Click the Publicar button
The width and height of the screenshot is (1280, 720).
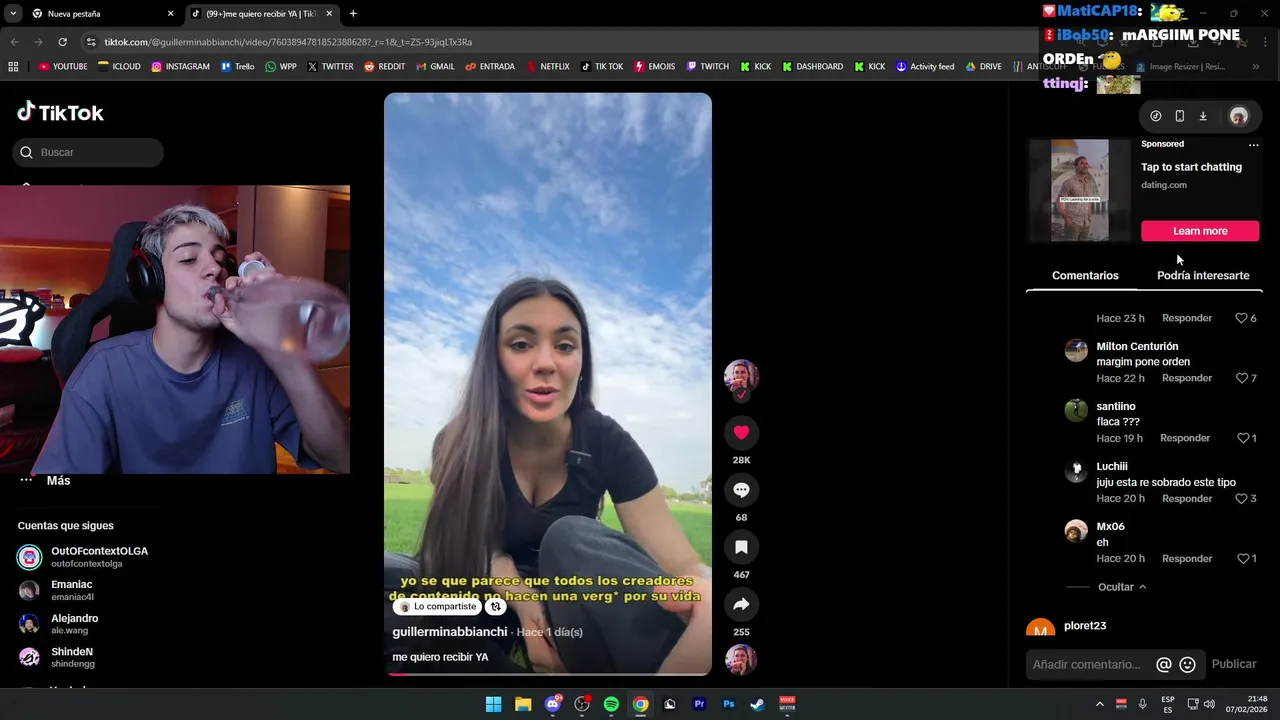tap(1234, 664)
